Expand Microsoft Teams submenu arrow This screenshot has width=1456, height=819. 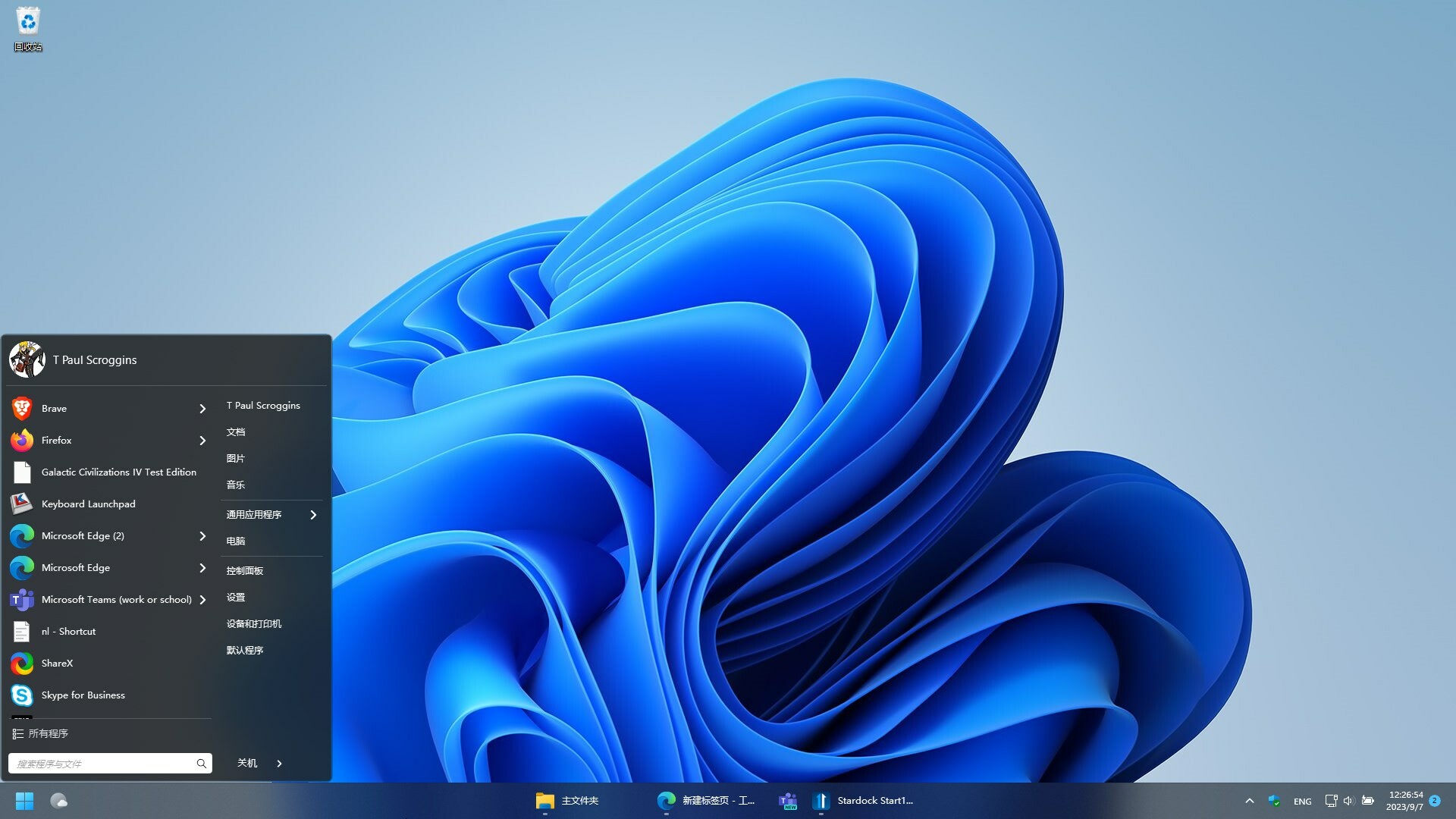[202, 600]
